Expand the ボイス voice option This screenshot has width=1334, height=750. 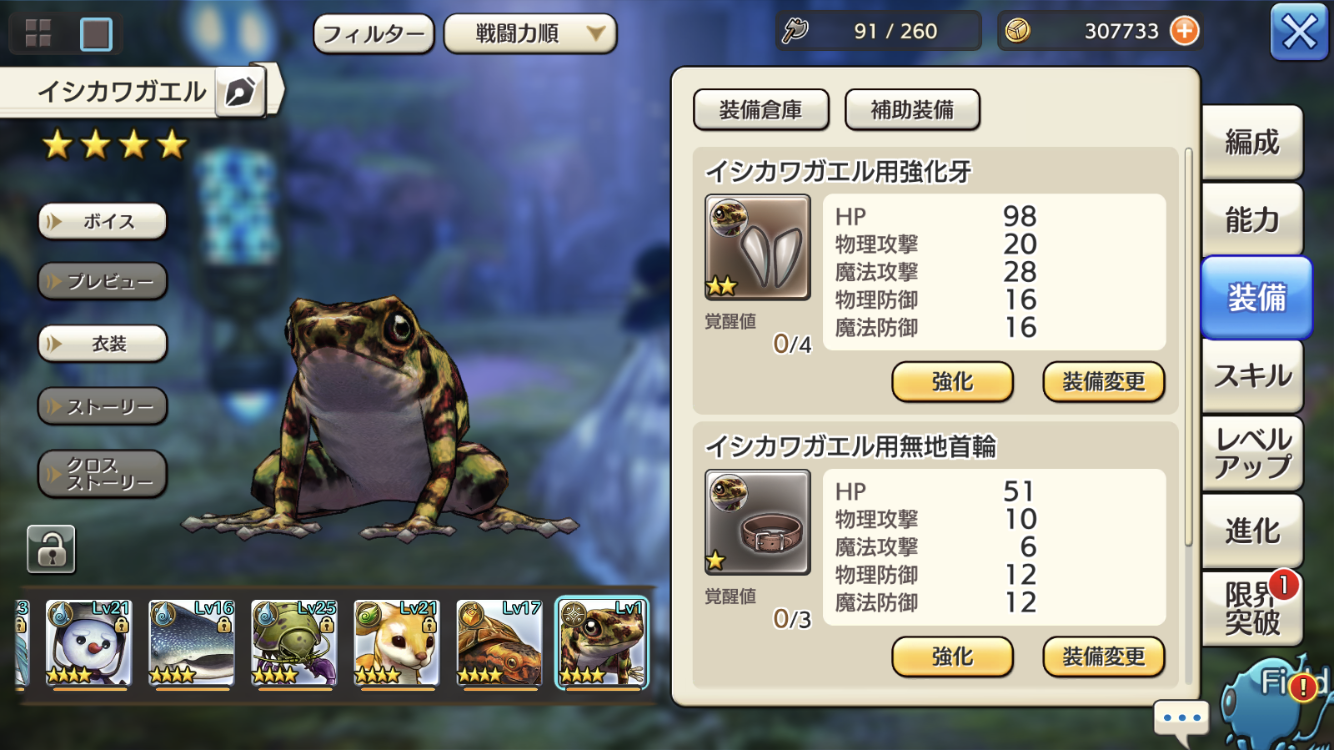pos(102,221)
